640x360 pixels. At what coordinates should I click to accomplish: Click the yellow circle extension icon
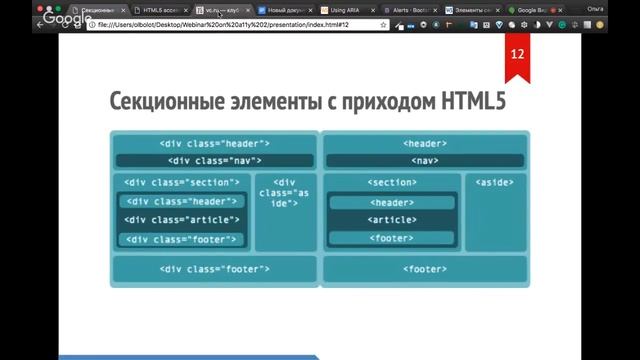pos(600,25)
